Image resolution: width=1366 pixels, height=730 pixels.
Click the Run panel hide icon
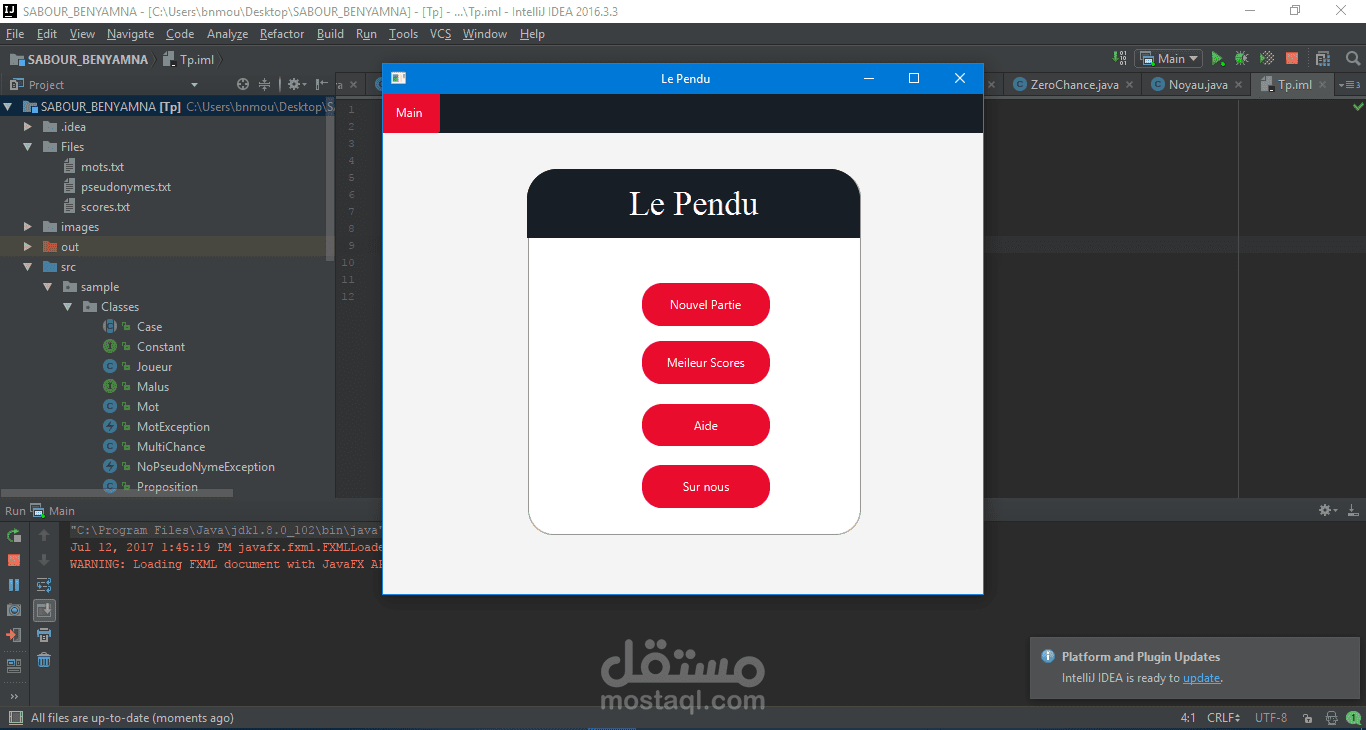click(x=1353, y=510)
